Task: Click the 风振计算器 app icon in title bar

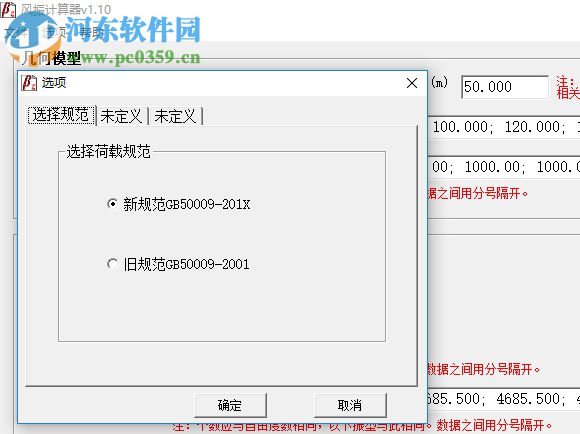Action: pos(8,9)
